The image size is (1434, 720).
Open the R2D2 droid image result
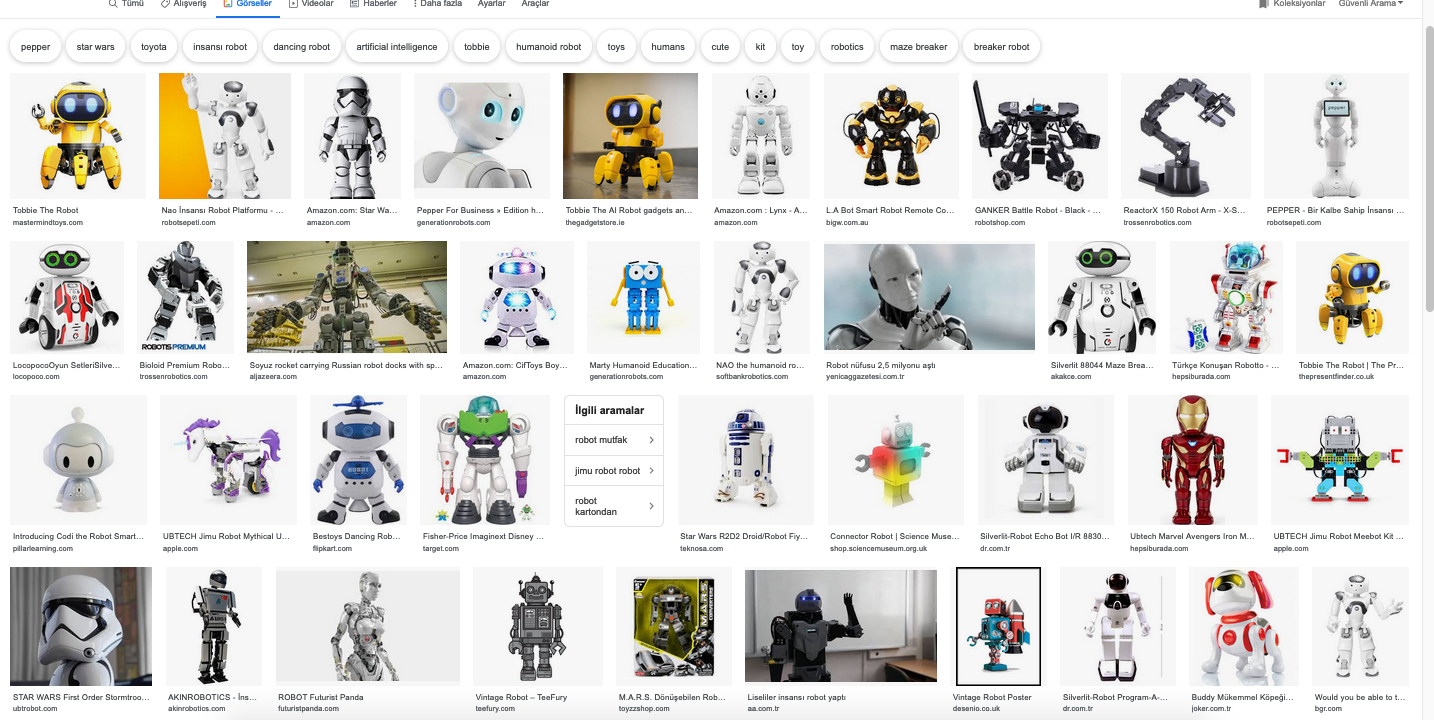click(x=744, y=459)
